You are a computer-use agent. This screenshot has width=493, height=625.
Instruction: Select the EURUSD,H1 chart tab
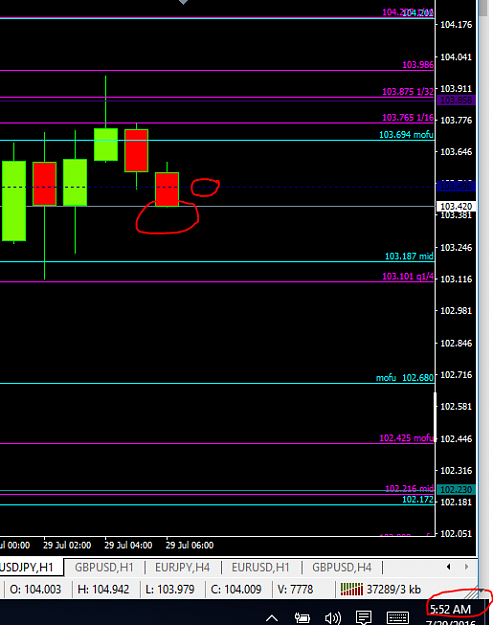261,567
